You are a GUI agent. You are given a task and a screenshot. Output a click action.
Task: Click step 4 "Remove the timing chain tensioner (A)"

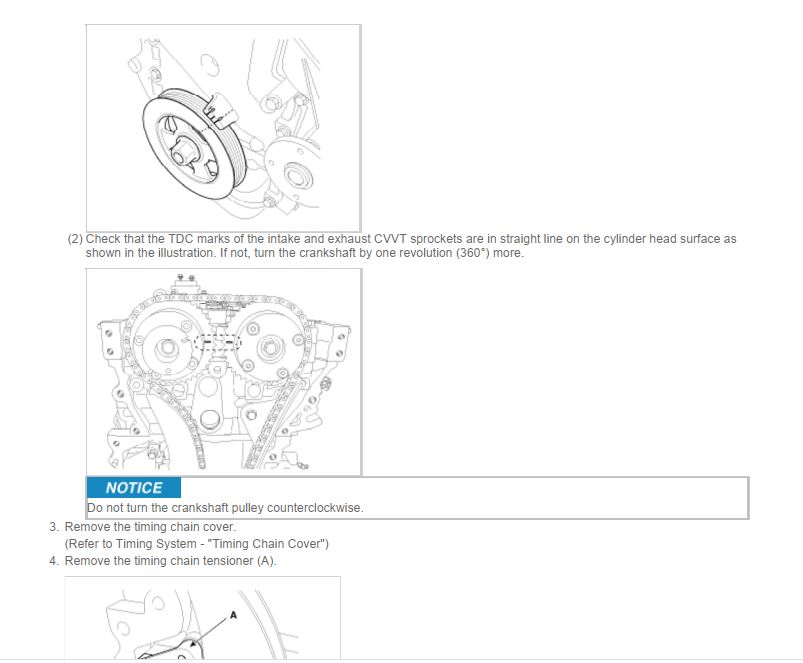pos(171,561)
